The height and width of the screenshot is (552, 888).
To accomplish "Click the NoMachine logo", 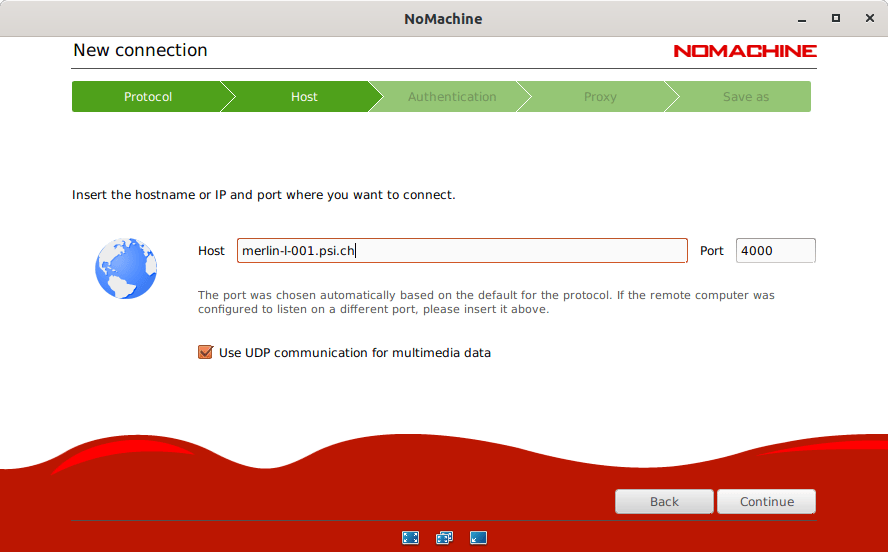I will (744, 51).
